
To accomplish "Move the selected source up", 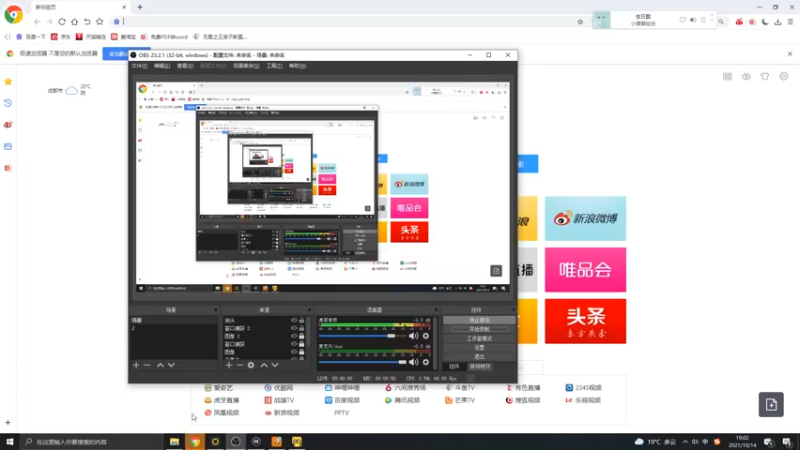I will pyautogui.click(x=264, y=365).
